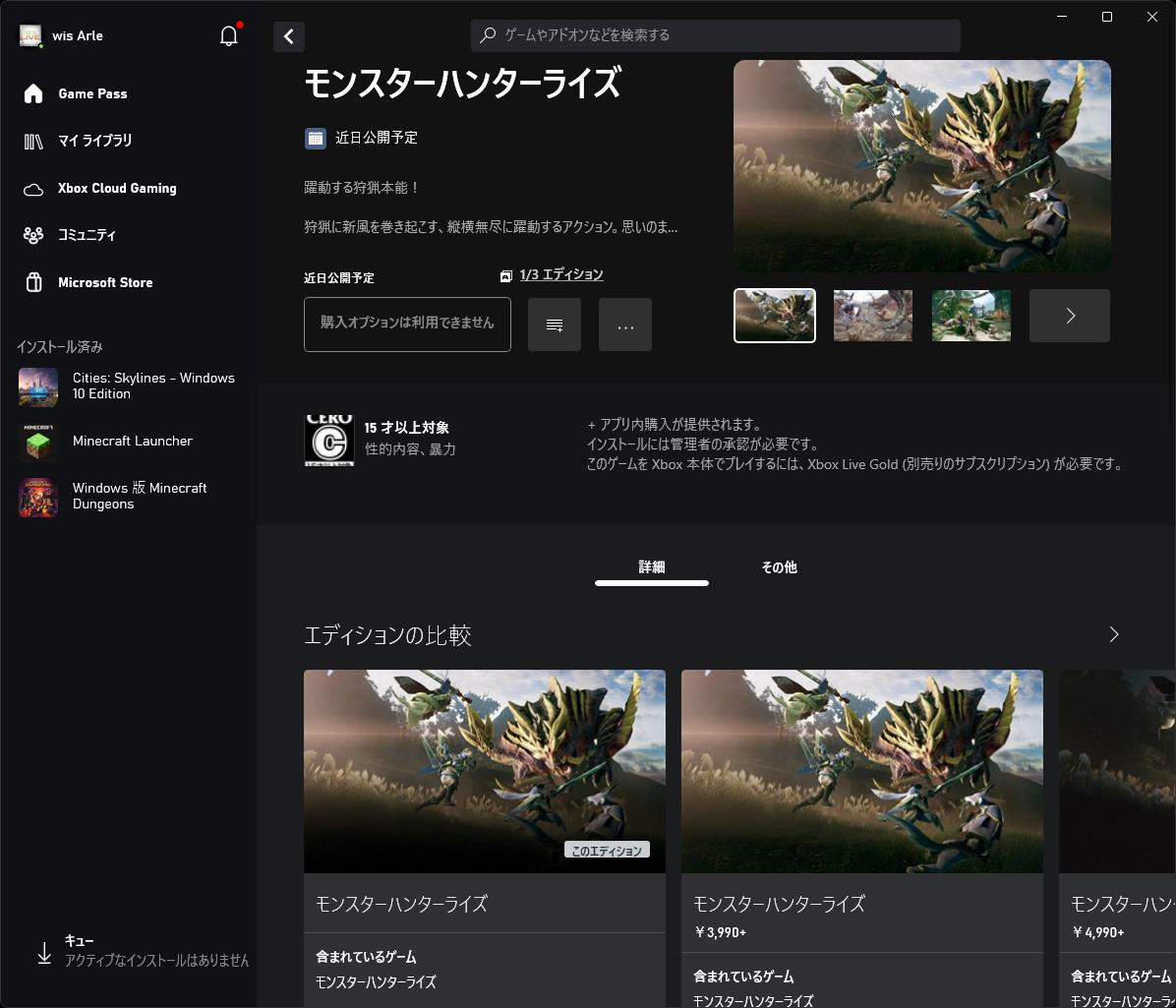Select the 詳細 tab
Viewport: 1176px width, 1008px height.
tap(651, 567)
